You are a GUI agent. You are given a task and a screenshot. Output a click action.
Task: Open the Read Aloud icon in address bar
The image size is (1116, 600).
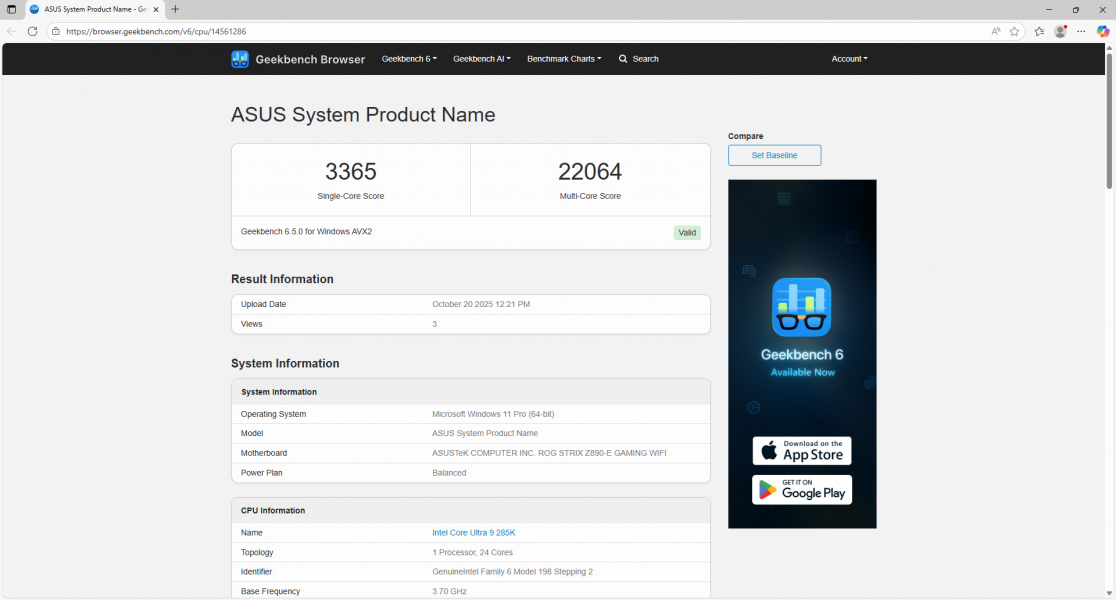(x=996, y=31)
